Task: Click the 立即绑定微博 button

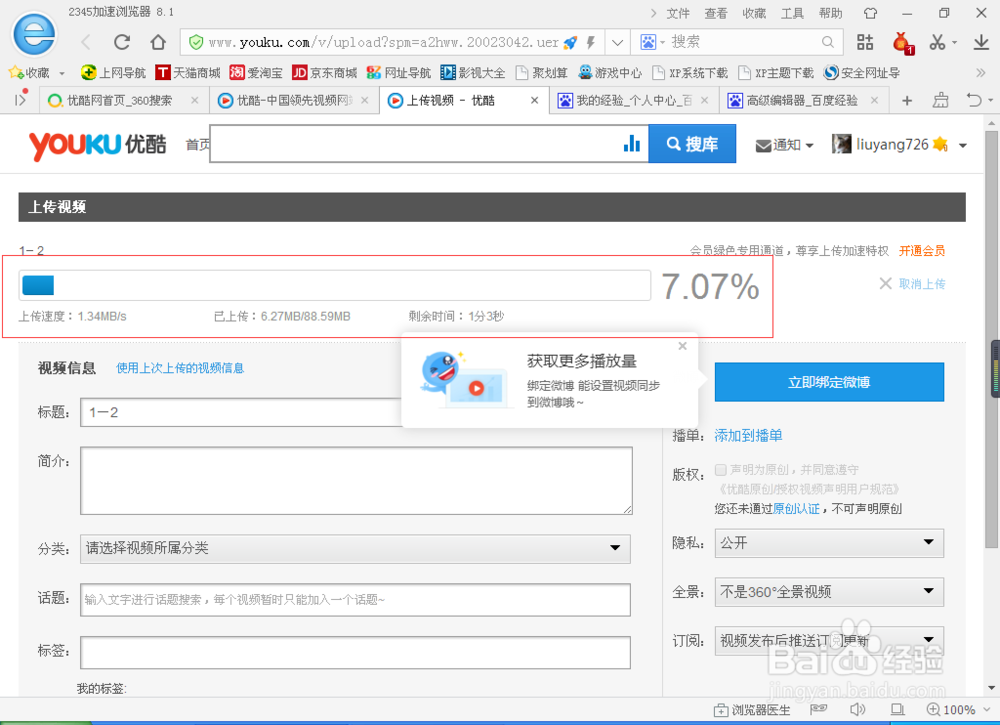Action: click(829, 382)
